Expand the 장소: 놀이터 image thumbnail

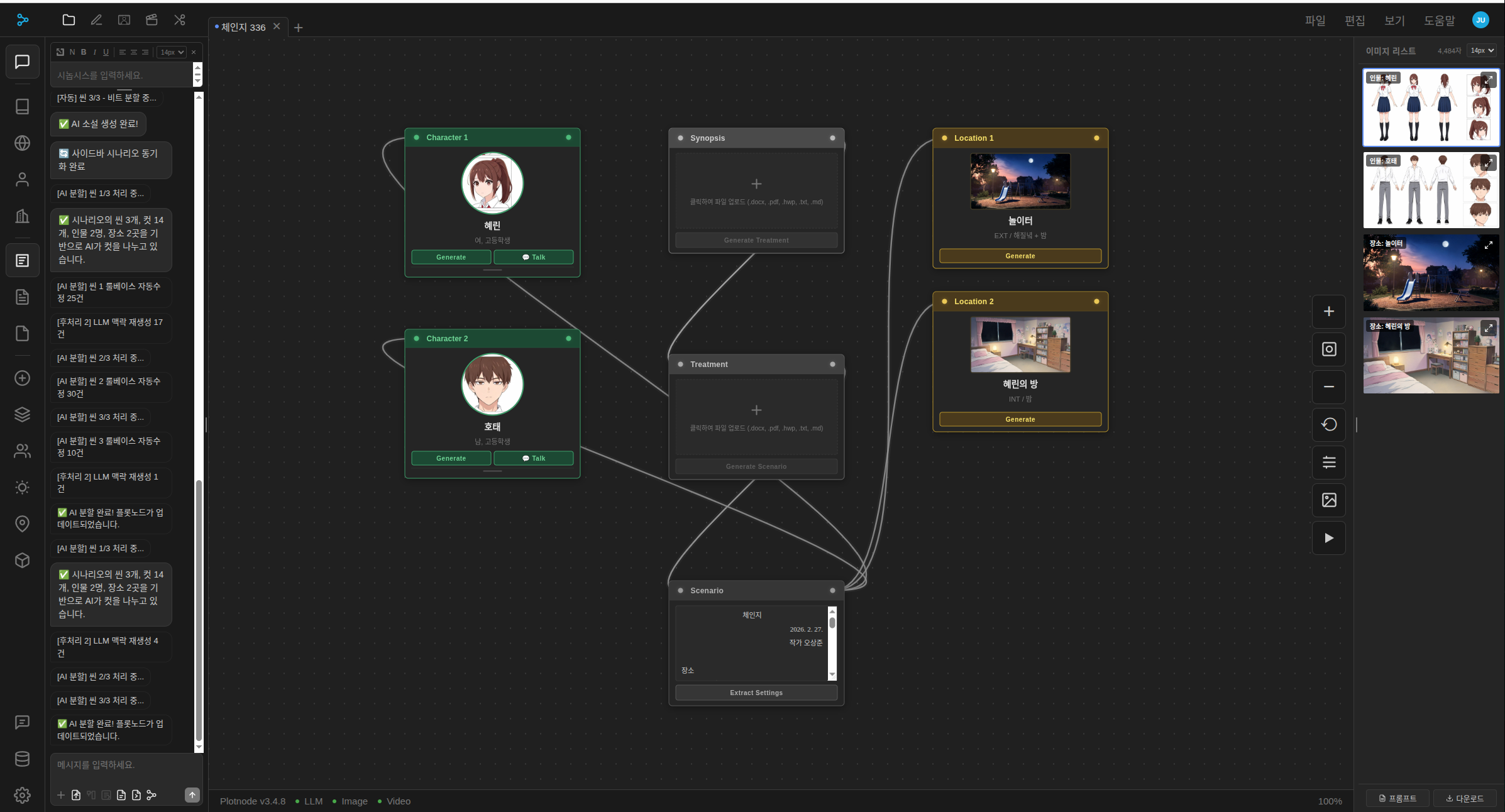[x=1488, y=245]
